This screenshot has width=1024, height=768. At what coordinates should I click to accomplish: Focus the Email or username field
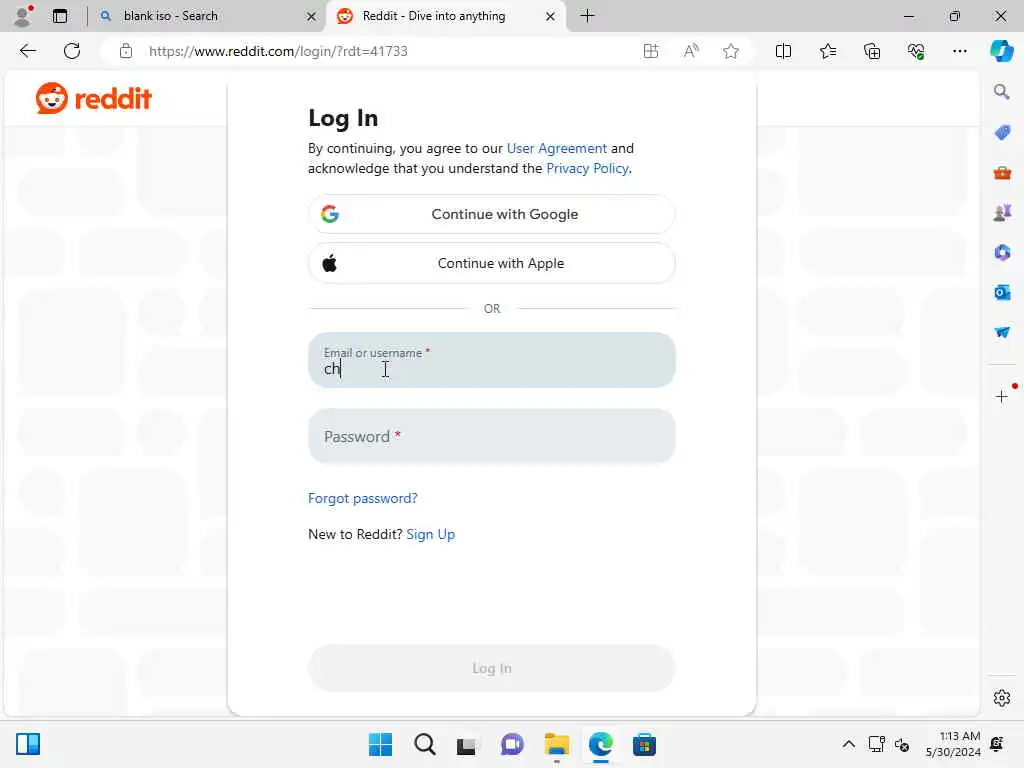pos(491,360)
